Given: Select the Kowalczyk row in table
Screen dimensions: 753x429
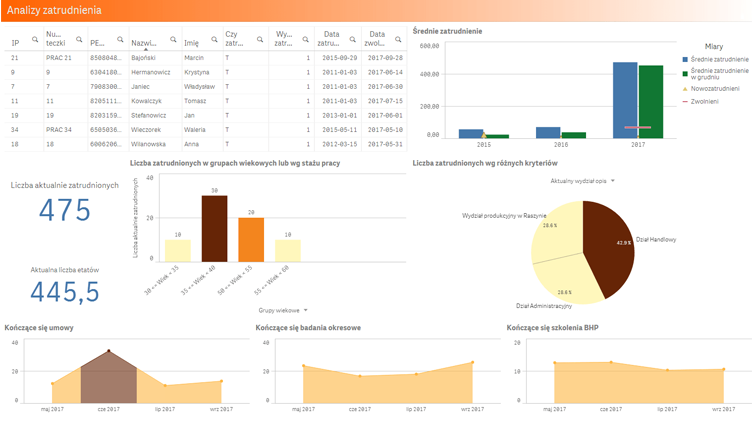Looking at the screenshot, I should [x=150, y=101].
